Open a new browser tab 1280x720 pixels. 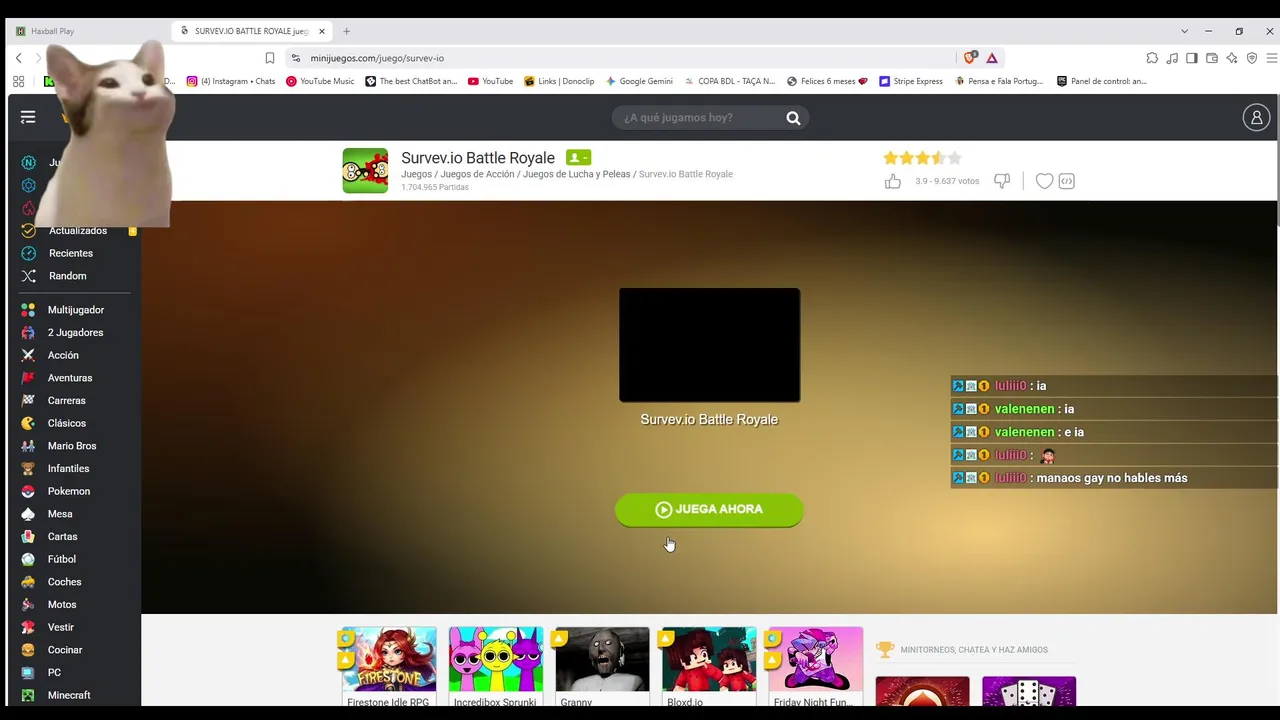[x=346, y=31]
